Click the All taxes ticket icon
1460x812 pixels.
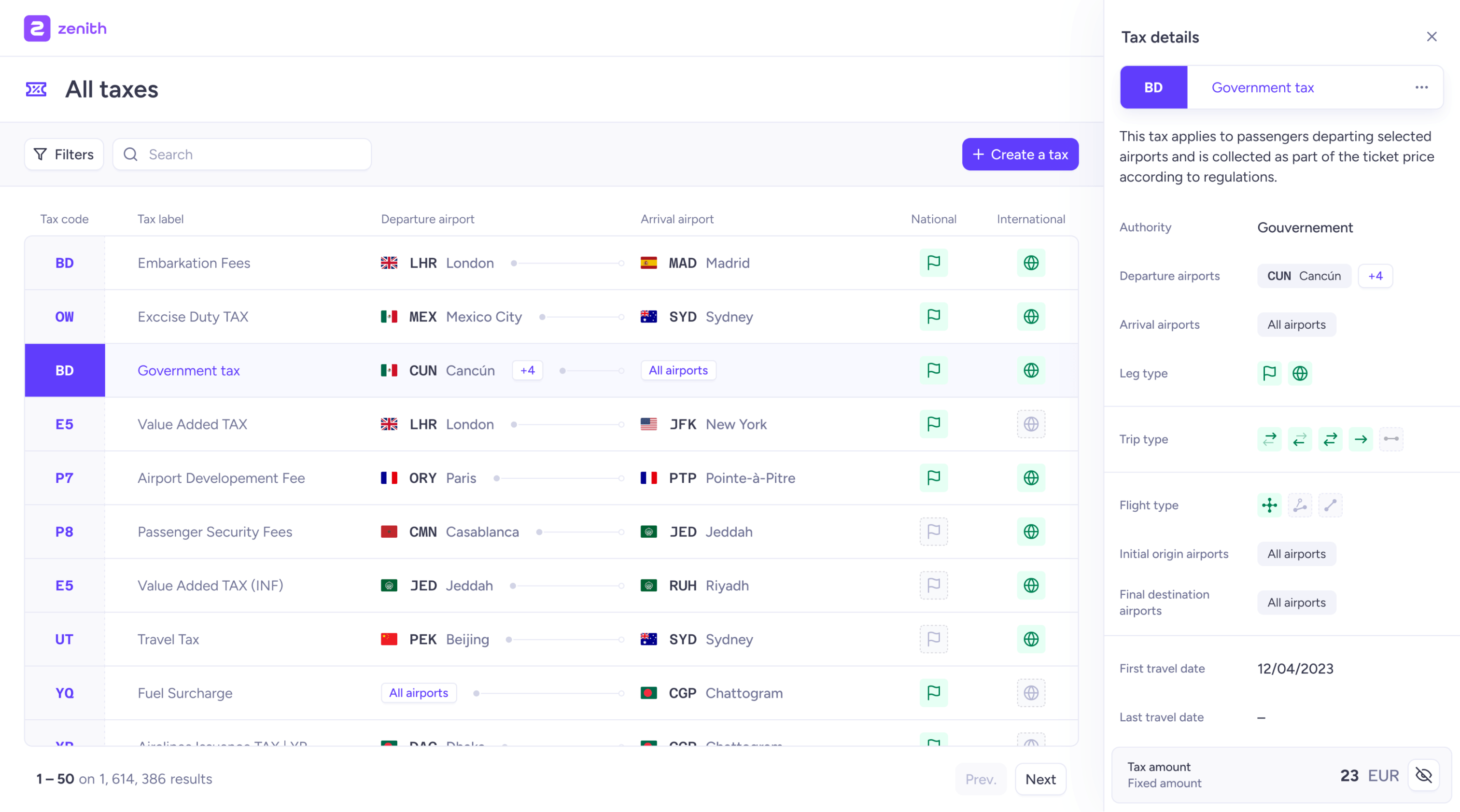click(36, 89)
